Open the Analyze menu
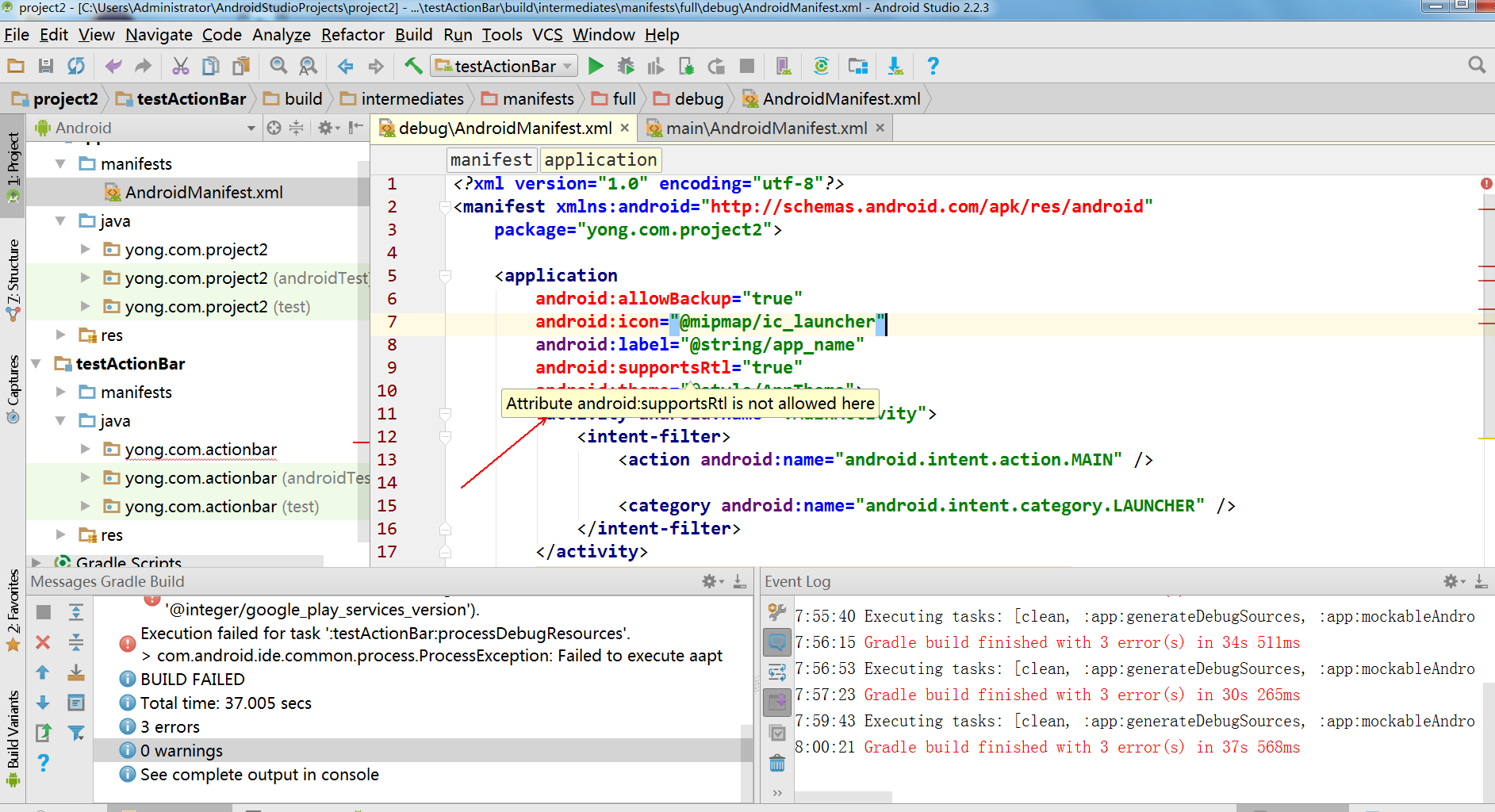Image resolution: width=1495 pixels, height=812 pixels. [x=281, y=35]
